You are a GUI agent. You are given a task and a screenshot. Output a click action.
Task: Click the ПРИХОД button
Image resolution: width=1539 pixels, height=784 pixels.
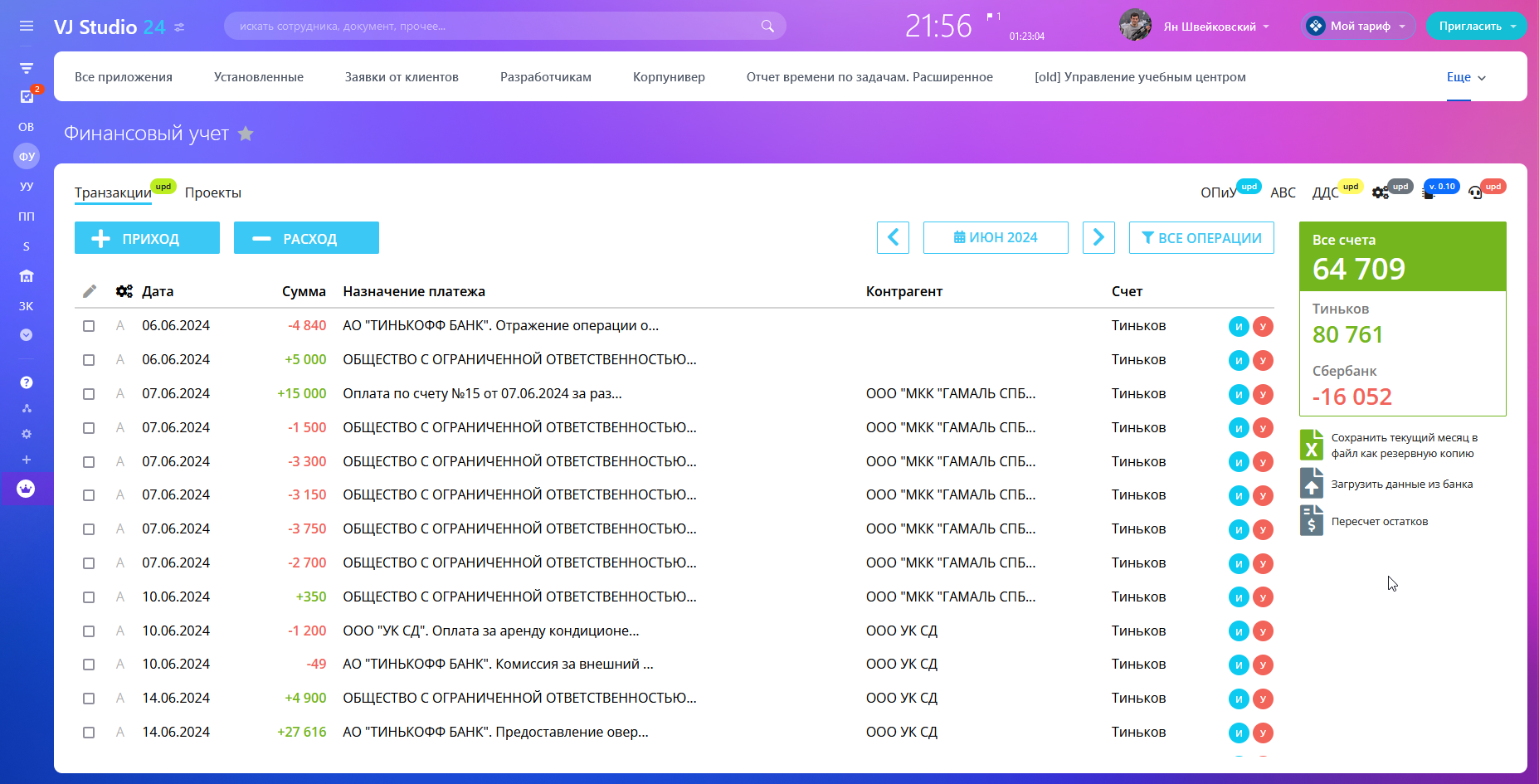coord(147,238)
